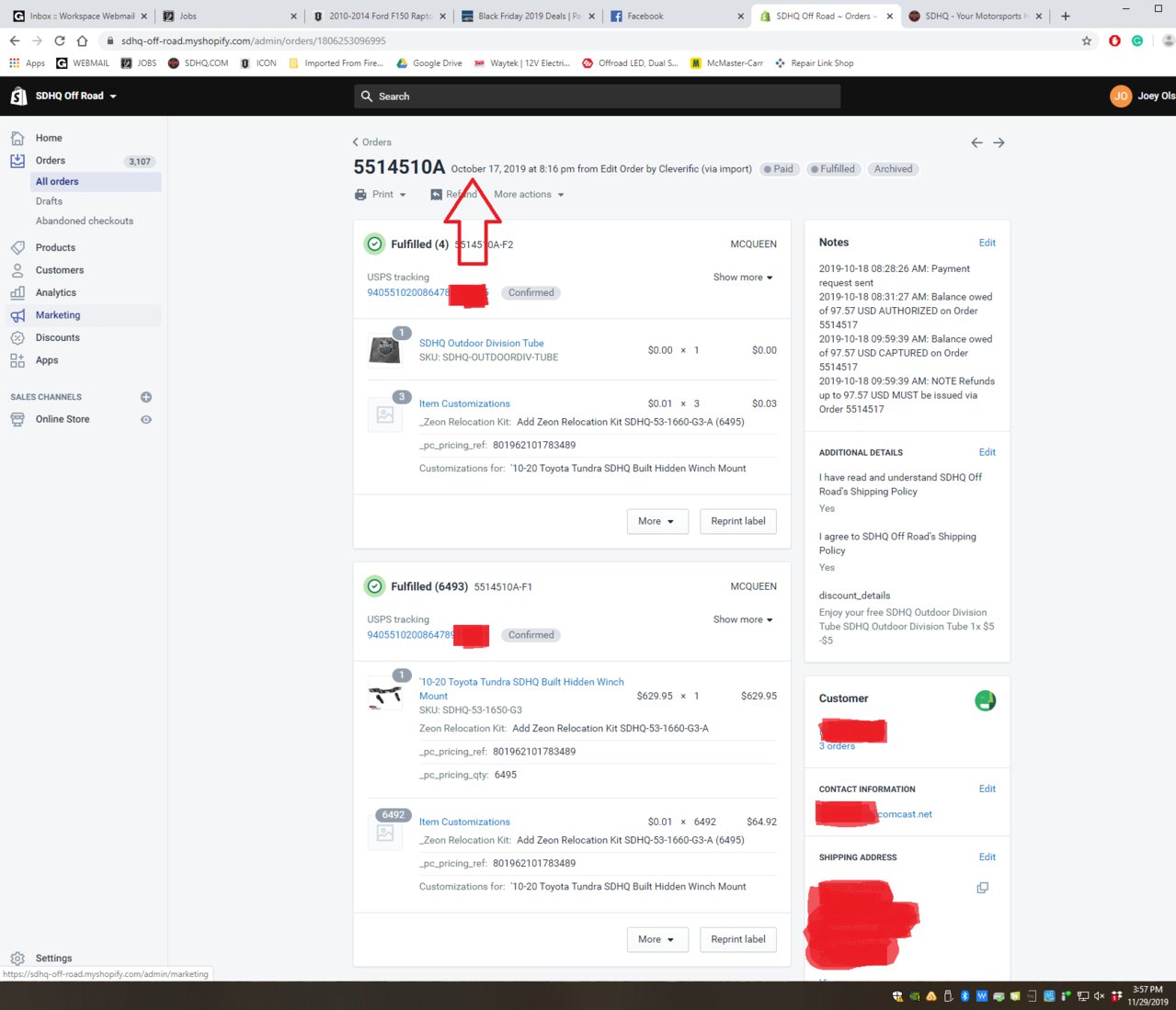
Task: Click the Joey user avatar
Action: pos(1121,96)
